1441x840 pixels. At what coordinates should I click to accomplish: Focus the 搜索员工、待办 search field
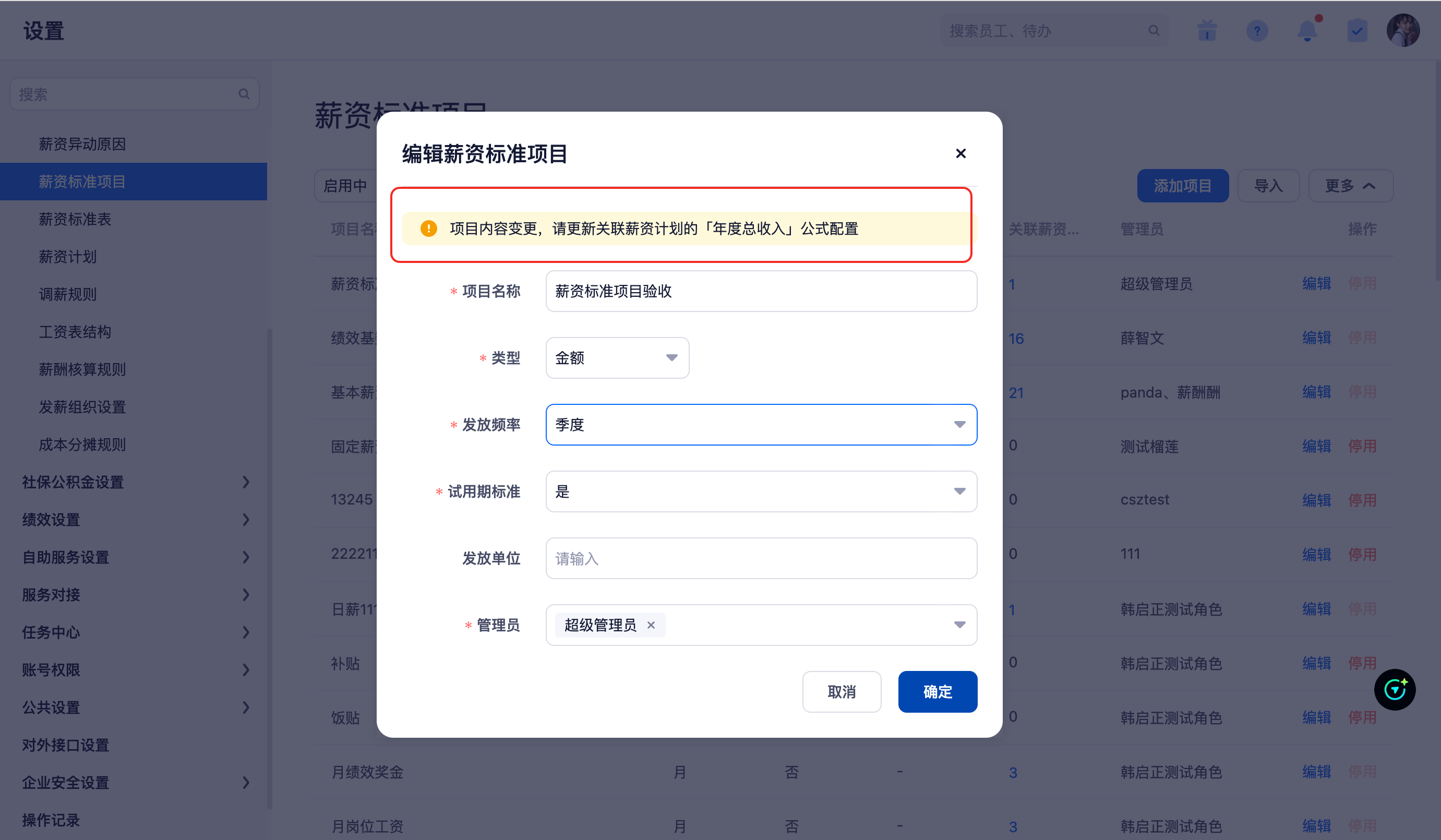pos(1054,31)
